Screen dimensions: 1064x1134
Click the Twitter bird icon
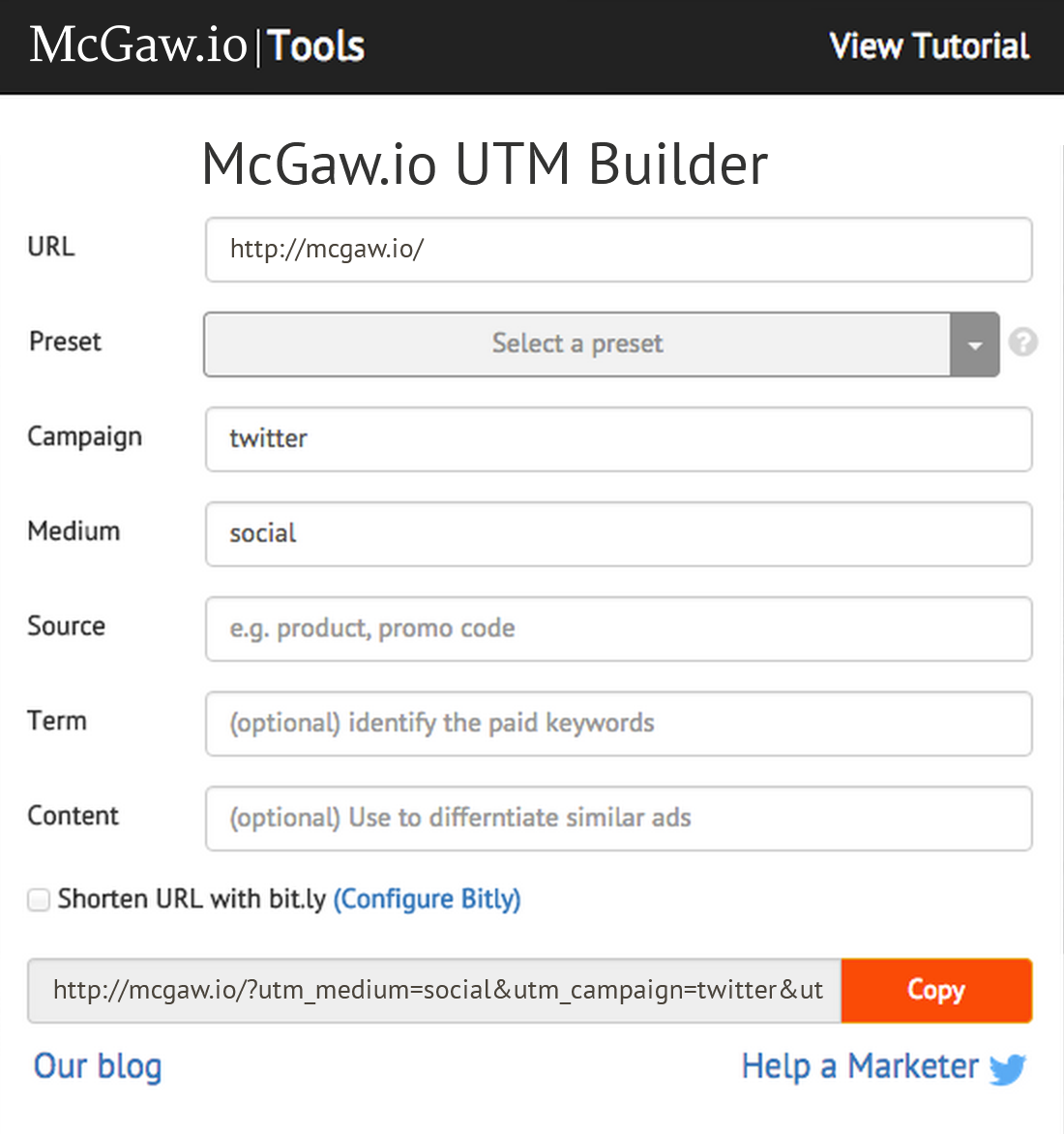1009,1069
